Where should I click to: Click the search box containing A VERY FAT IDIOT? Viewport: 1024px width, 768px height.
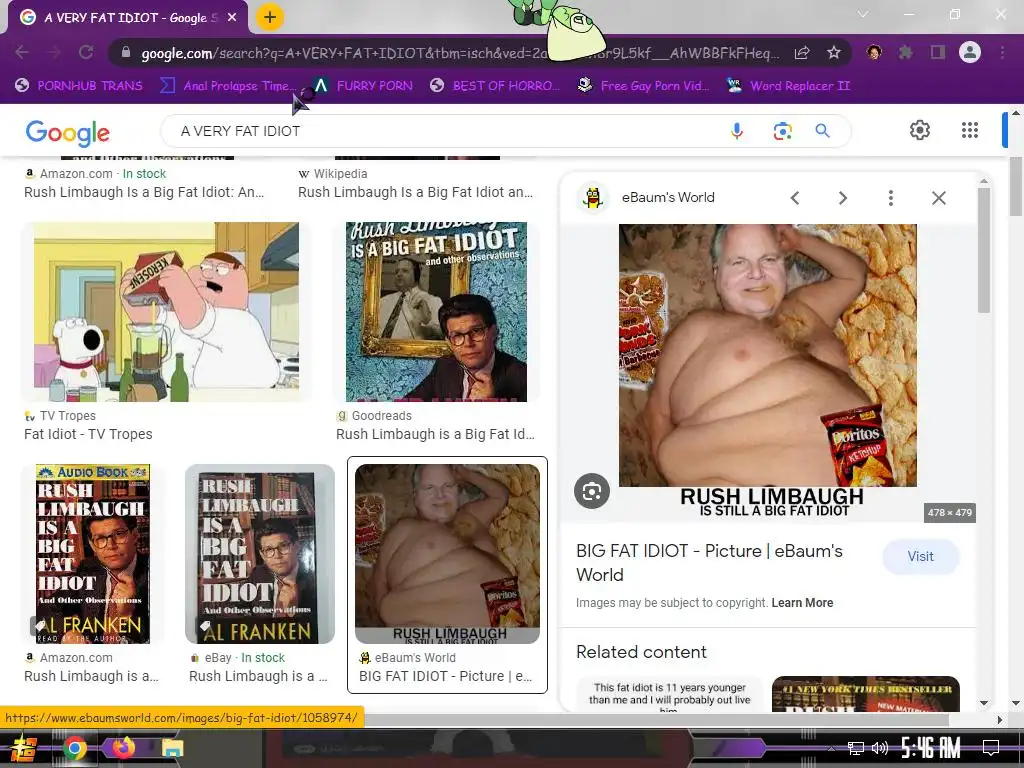coord(444,131)
